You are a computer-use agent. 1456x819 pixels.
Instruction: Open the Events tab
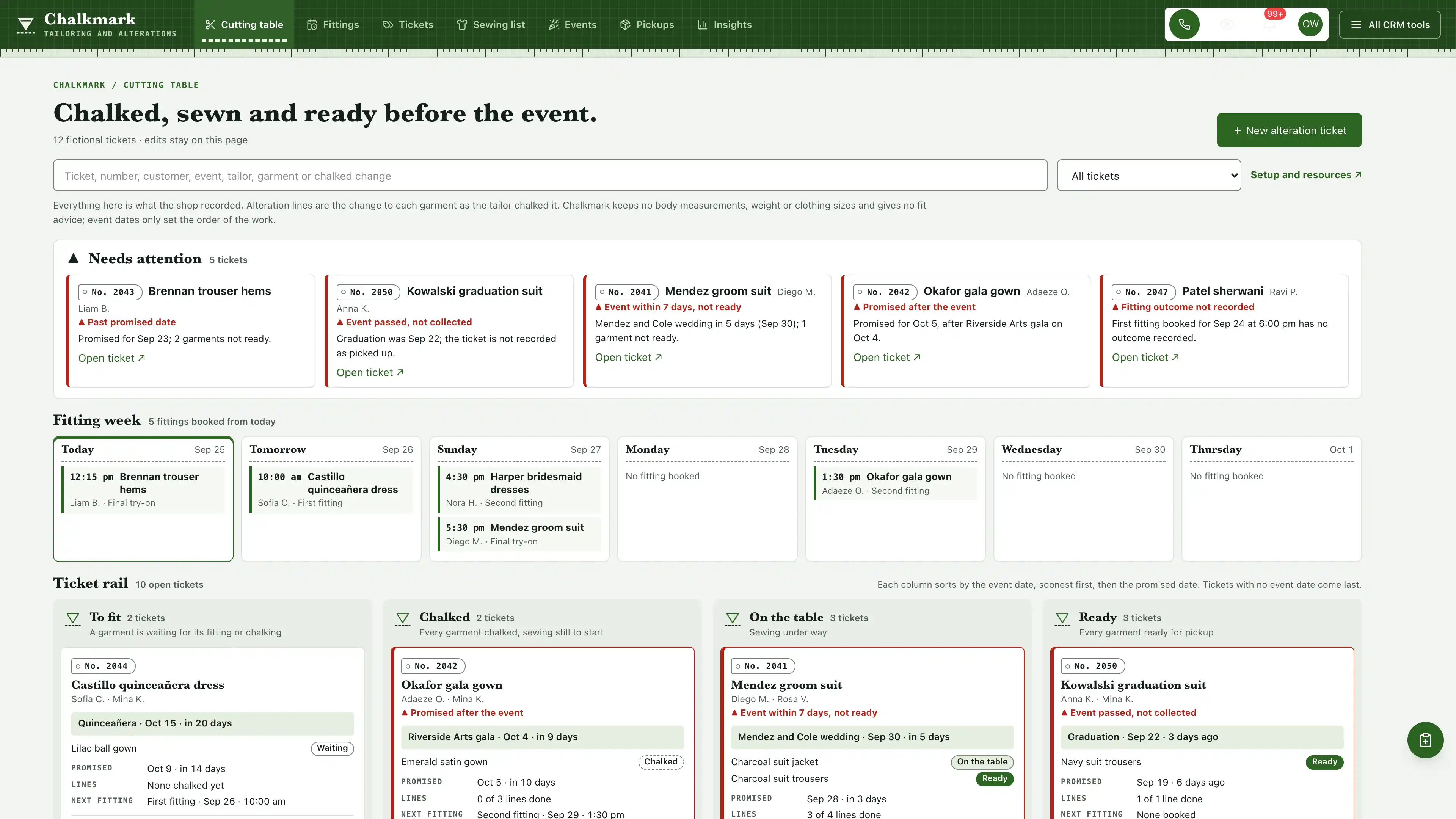(x=572, y=24)
